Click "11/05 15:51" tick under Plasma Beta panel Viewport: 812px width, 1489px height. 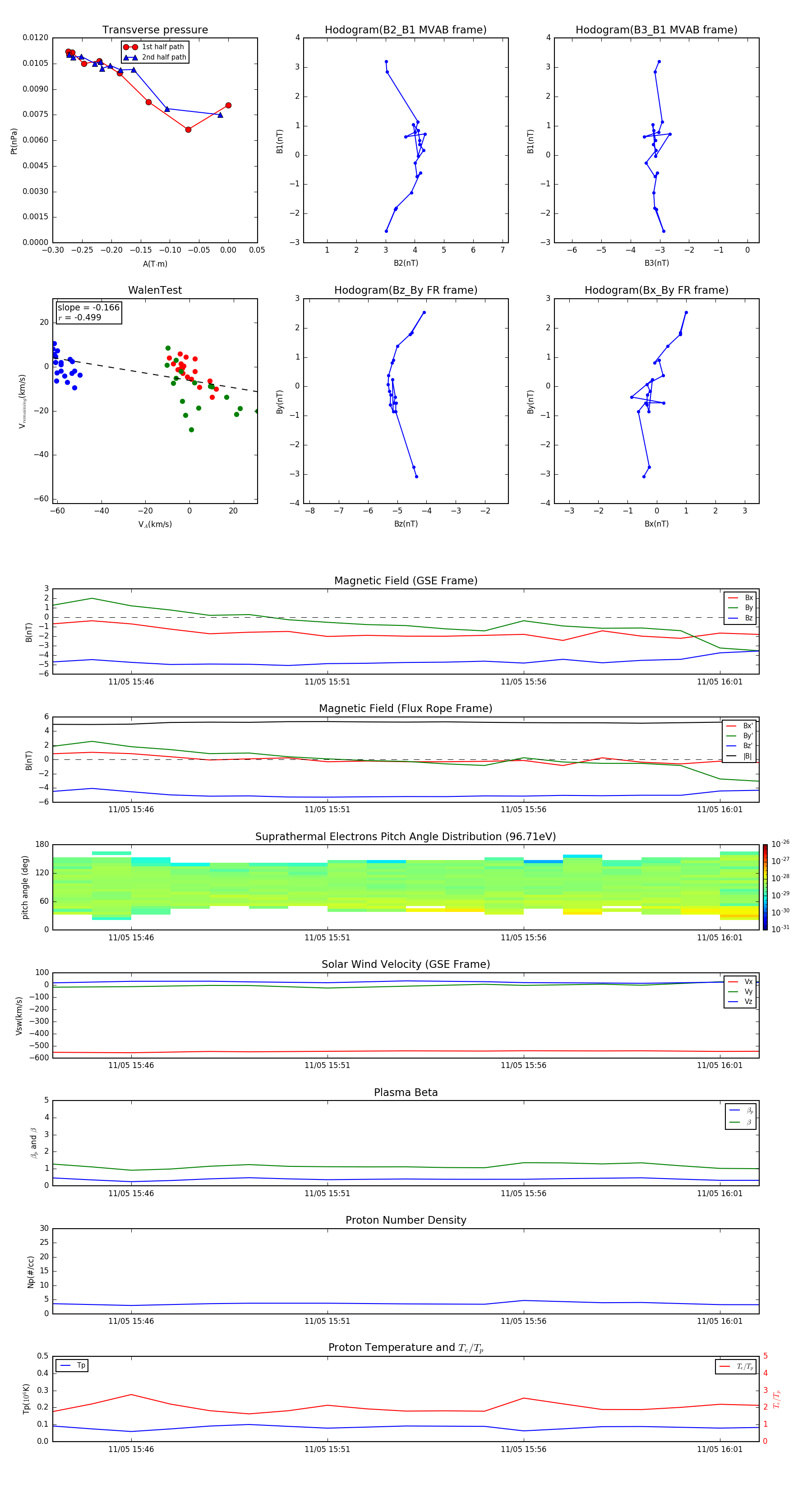[327, 1193]
